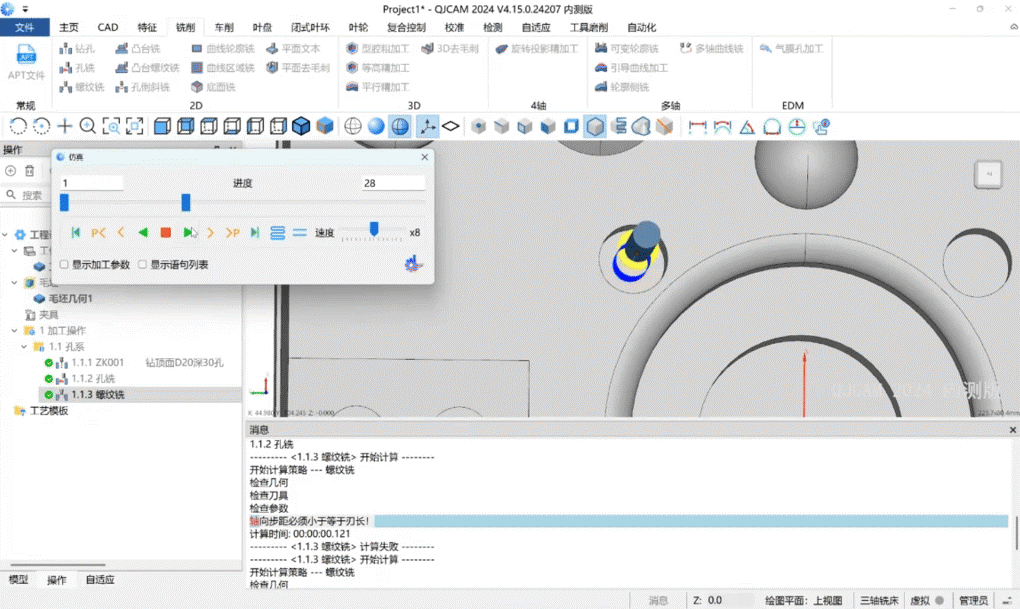Collapse the top 工程 root node

tap(6, 235)
